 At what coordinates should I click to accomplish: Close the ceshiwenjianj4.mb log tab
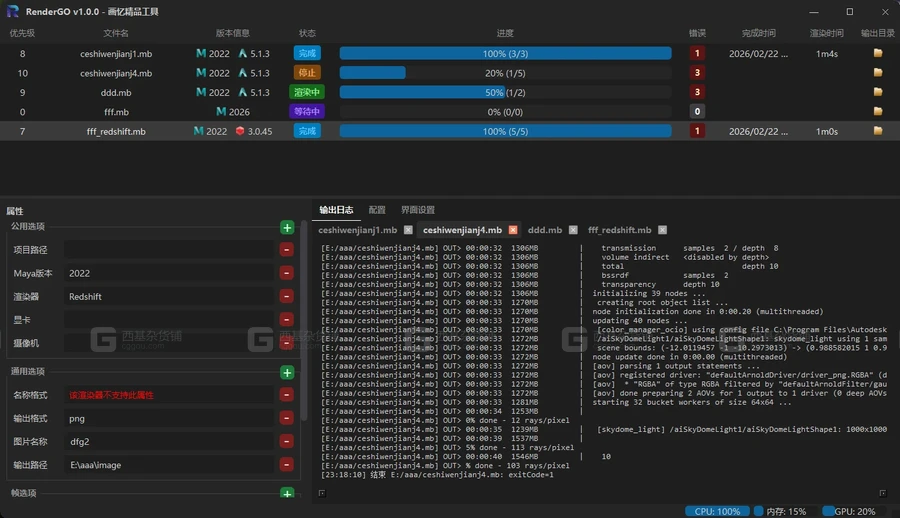(513, 230)
